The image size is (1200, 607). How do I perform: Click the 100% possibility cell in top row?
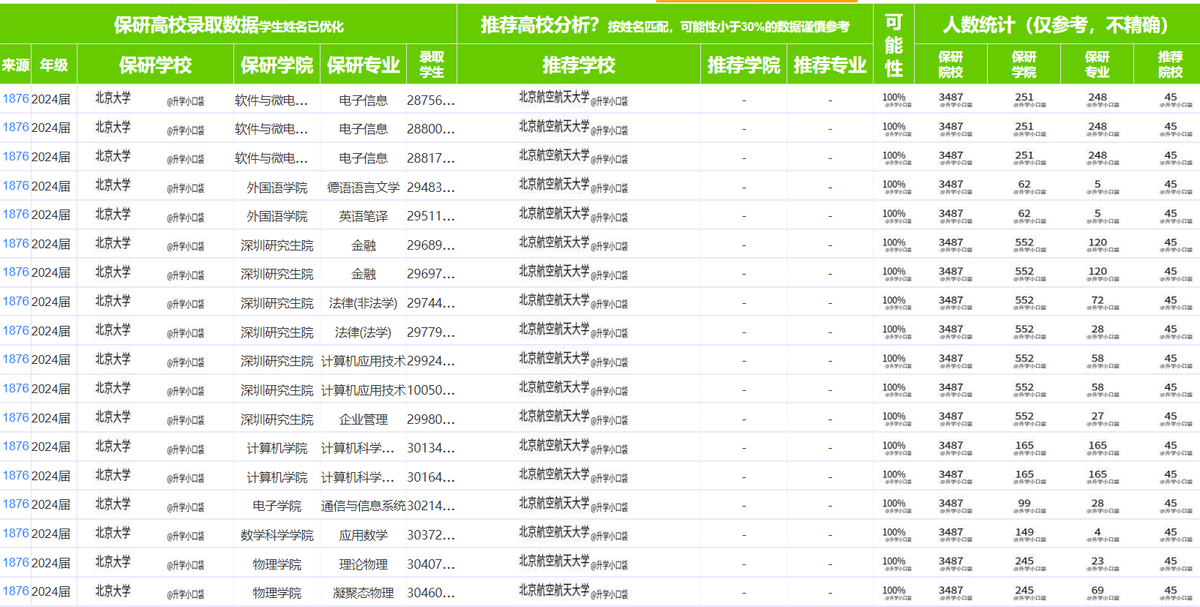point(894,96)
